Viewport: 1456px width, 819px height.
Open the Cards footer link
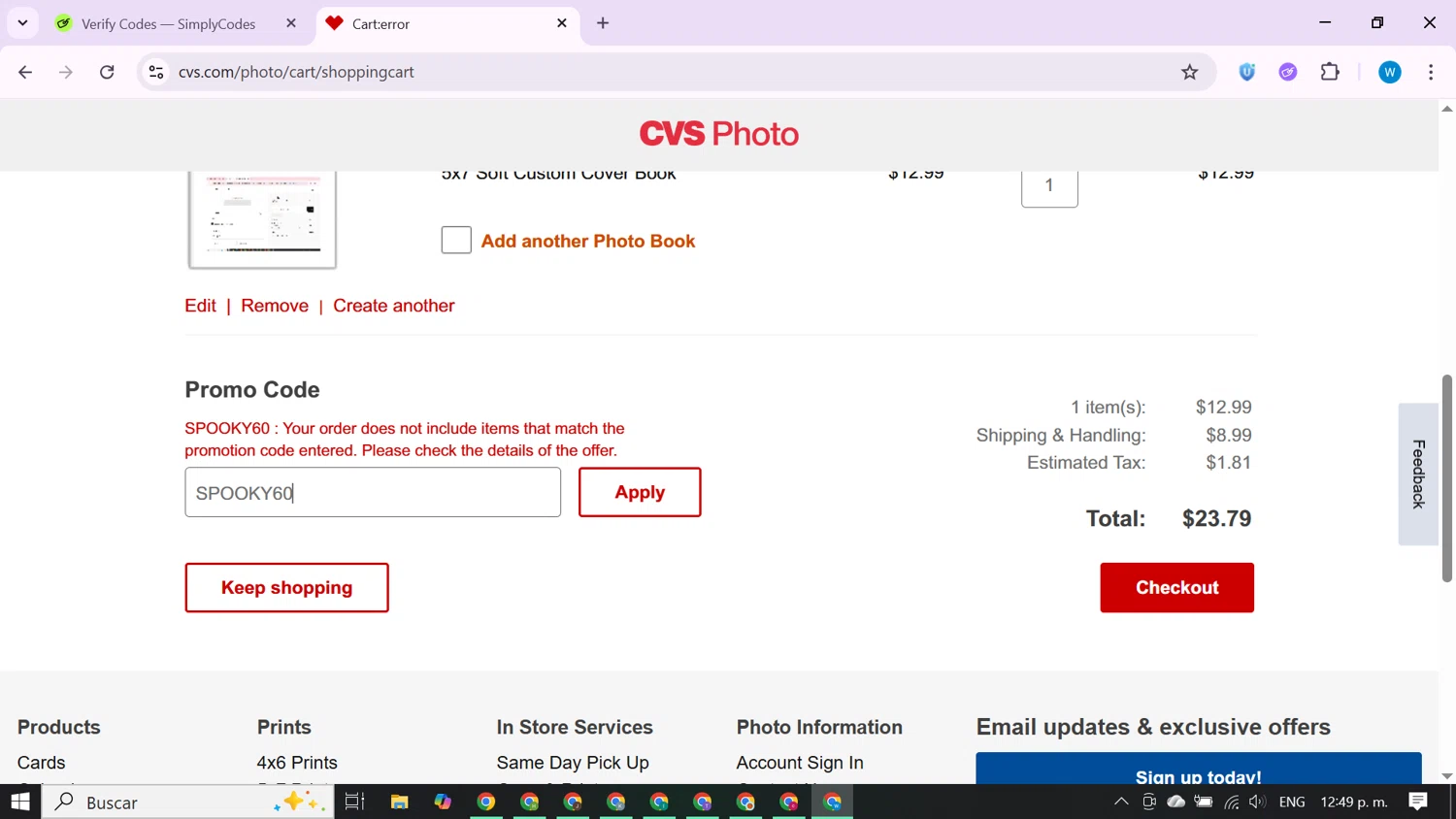42,763
